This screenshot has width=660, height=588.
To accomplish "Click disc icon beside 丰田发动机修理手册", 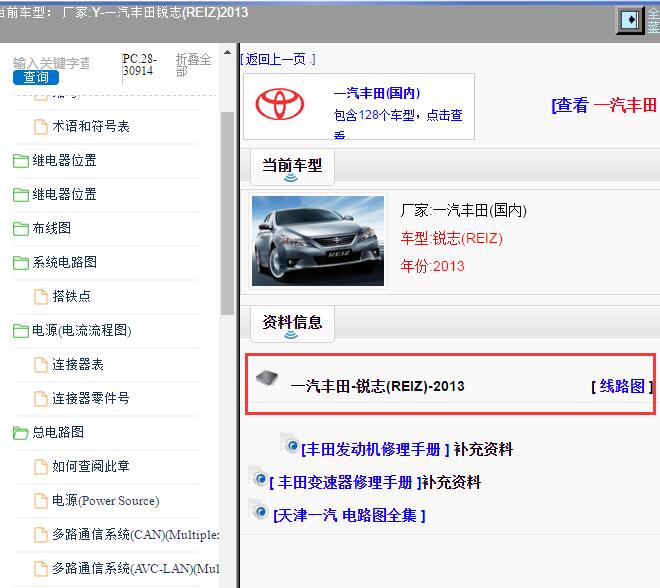I will tap(291, 444).
